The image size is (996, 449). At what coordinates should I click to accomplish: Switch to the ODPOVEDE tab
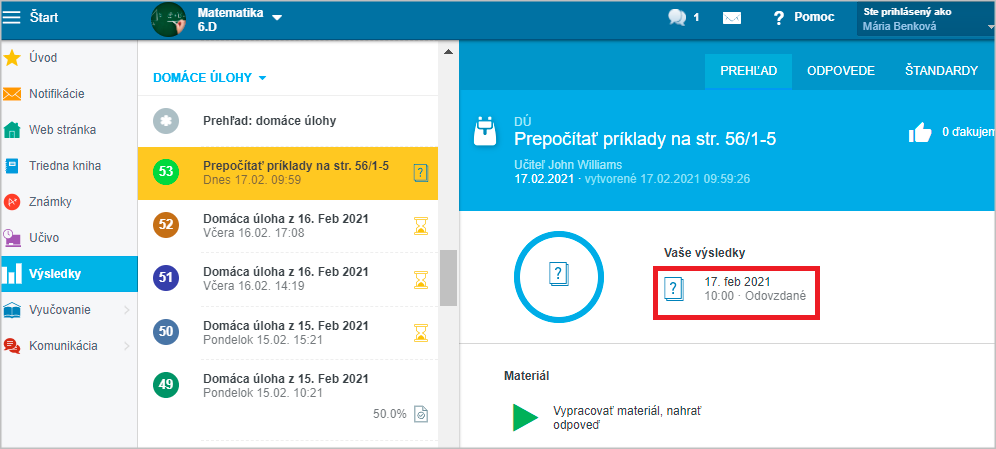point(840,70)
